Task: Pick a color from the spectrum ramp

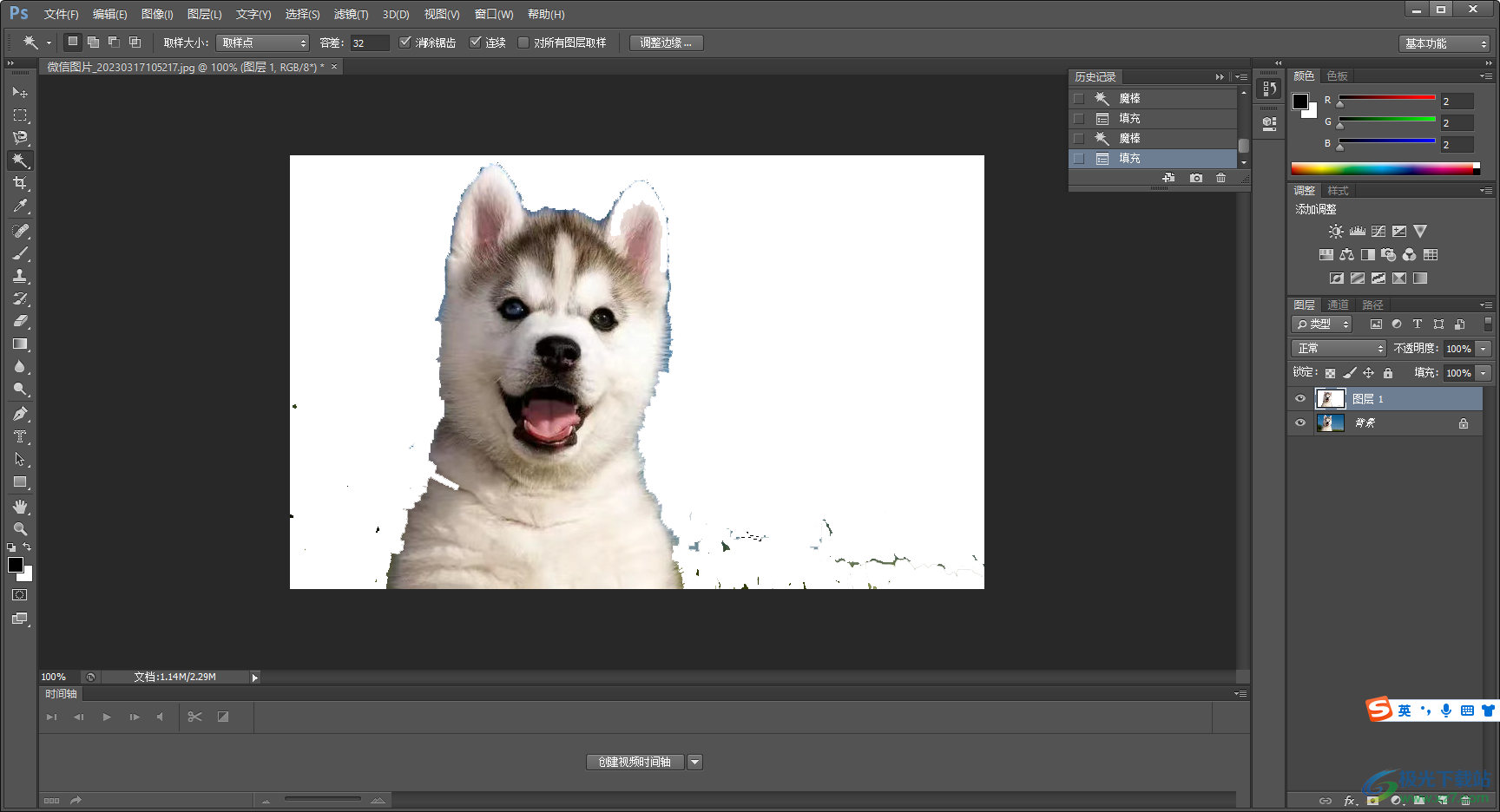Action: click(1385, 169)
